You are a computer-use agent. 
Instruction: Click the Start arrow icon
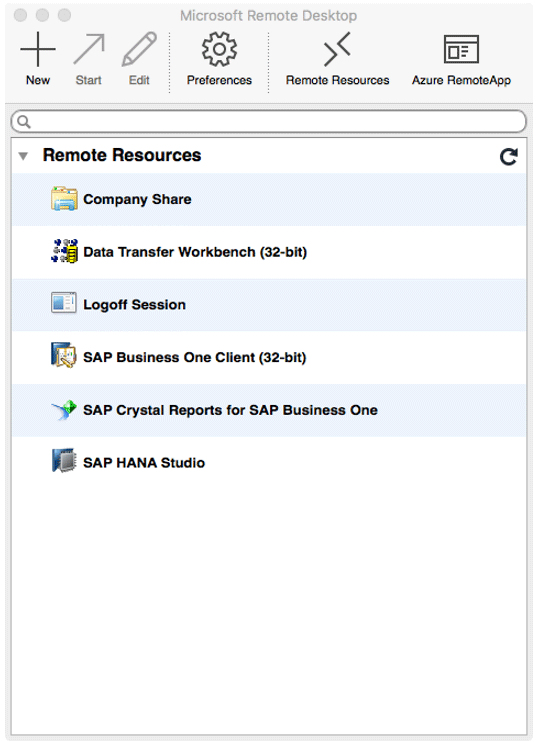89,49
